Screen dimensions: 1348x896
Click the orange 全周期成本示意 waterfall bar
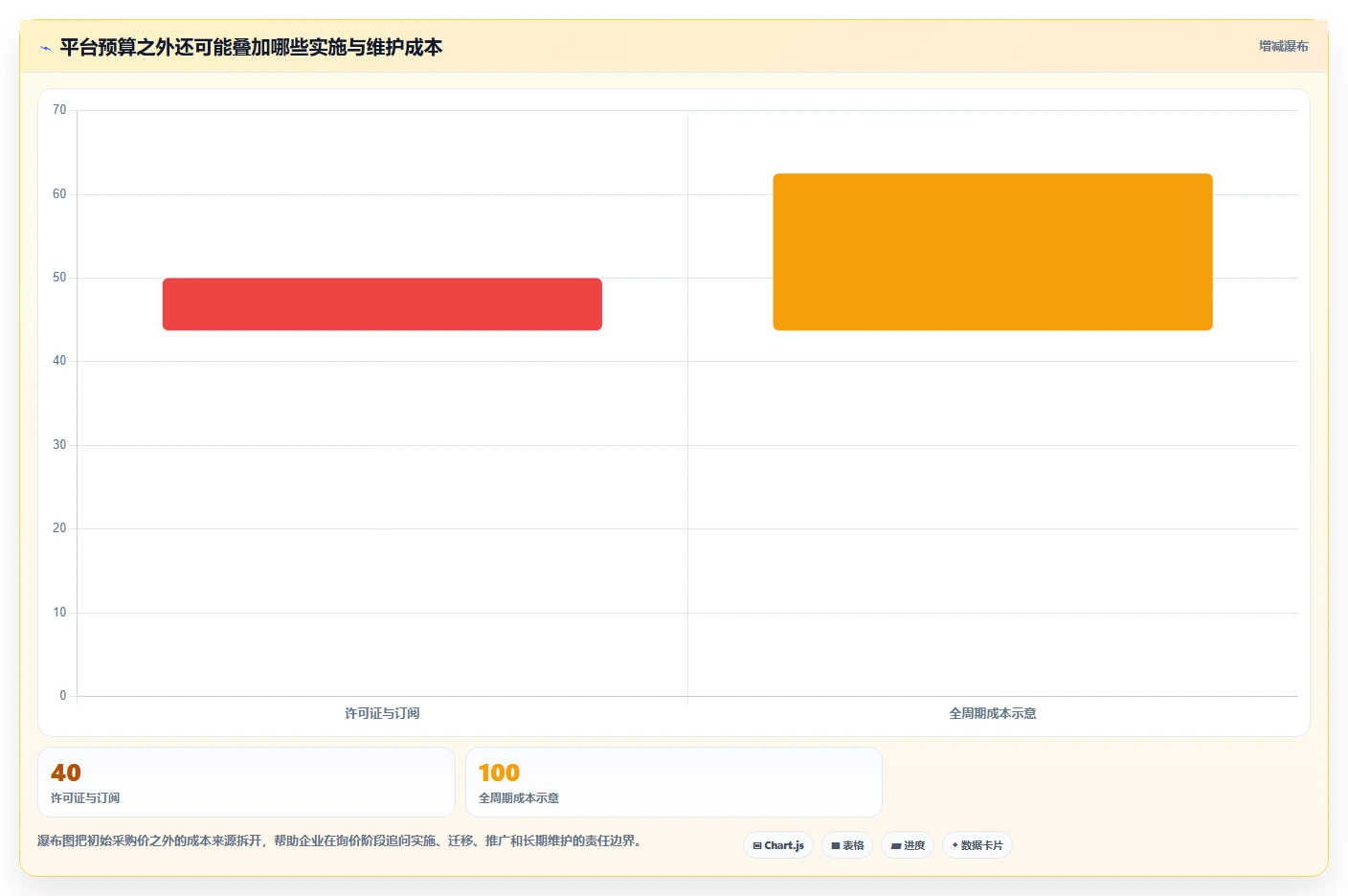[x=993, y=252]
